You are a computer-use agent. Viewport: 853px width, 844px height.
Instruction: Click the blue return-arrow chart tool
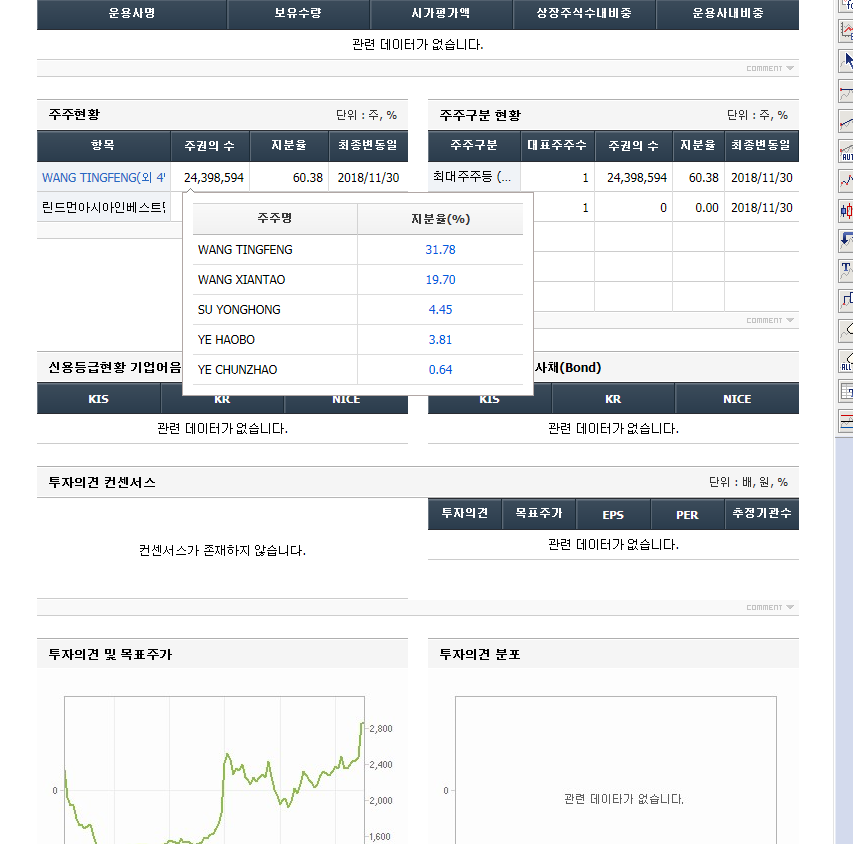coord(846,240)
